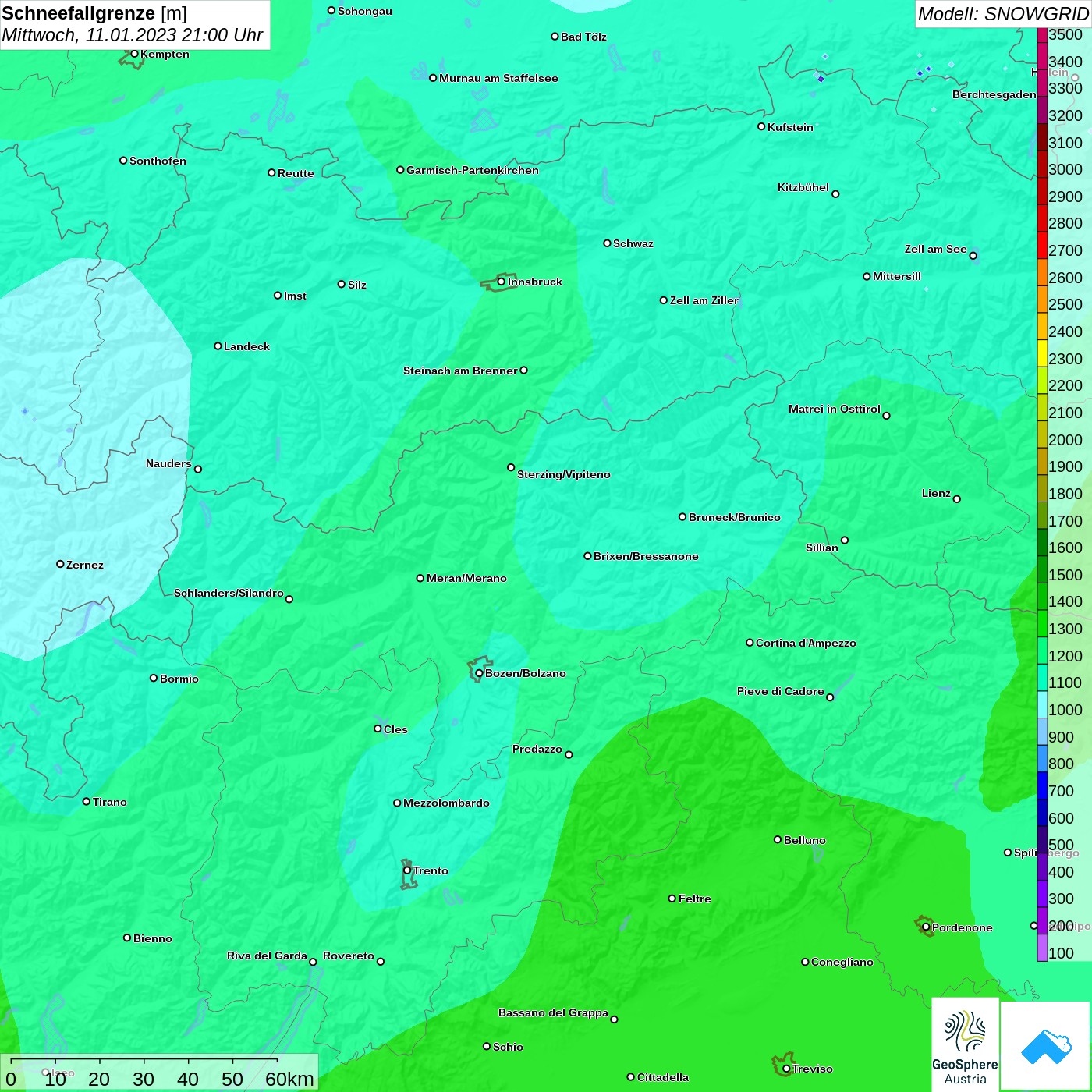The image size is (1092, 1092).
Task: Click the blue cloud logo icon
Action: (x=1046, y=1046)
